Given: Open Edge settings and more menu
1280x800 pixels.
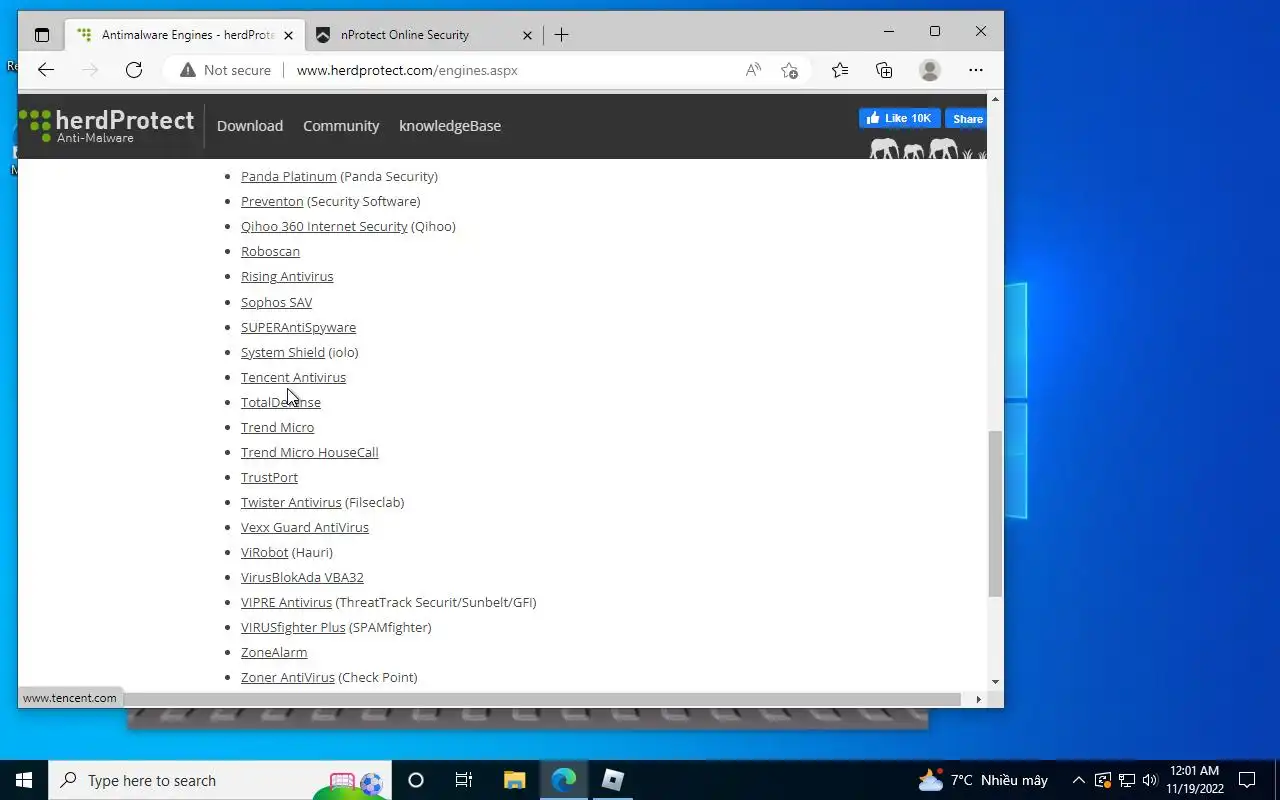Looking at the screenshot, I should pyautogui.click(x=976, y=70).
